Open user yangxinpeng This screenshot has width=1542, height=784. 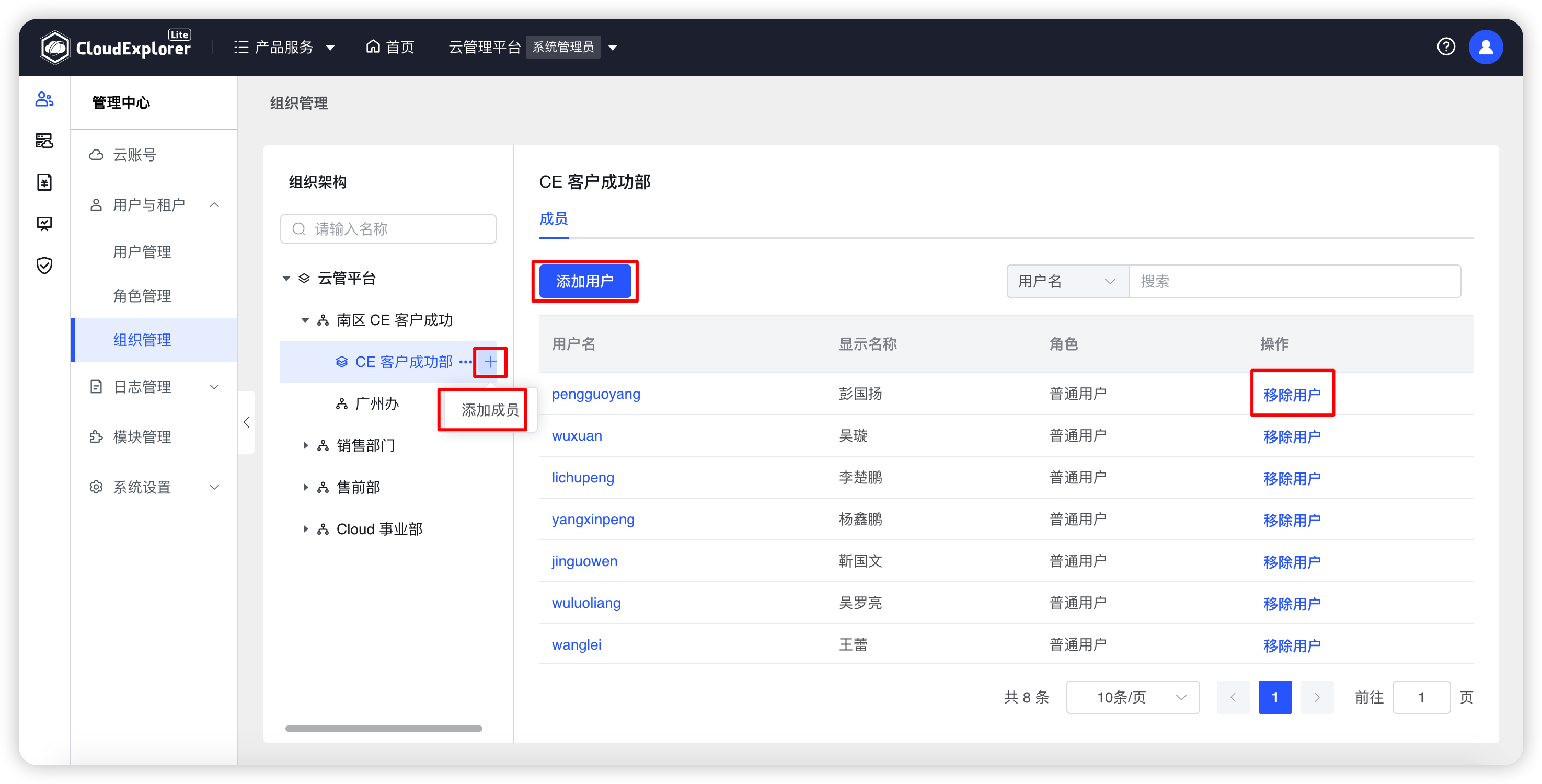pos(593,520)
